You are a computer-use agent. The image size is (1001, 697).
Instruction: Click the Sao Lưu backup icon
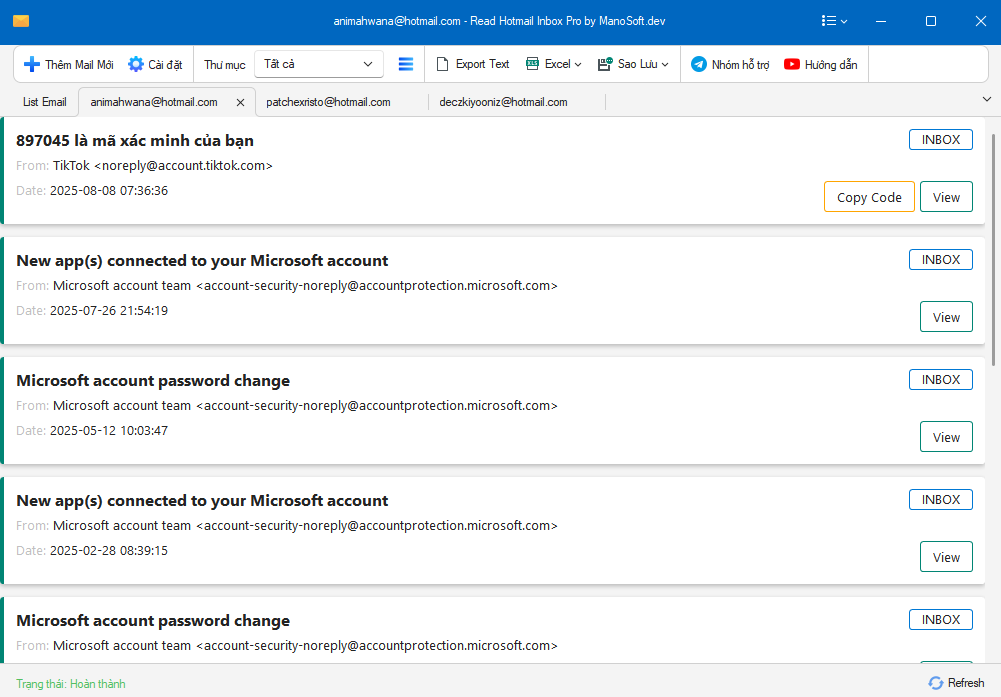click(x=605, y=64)
